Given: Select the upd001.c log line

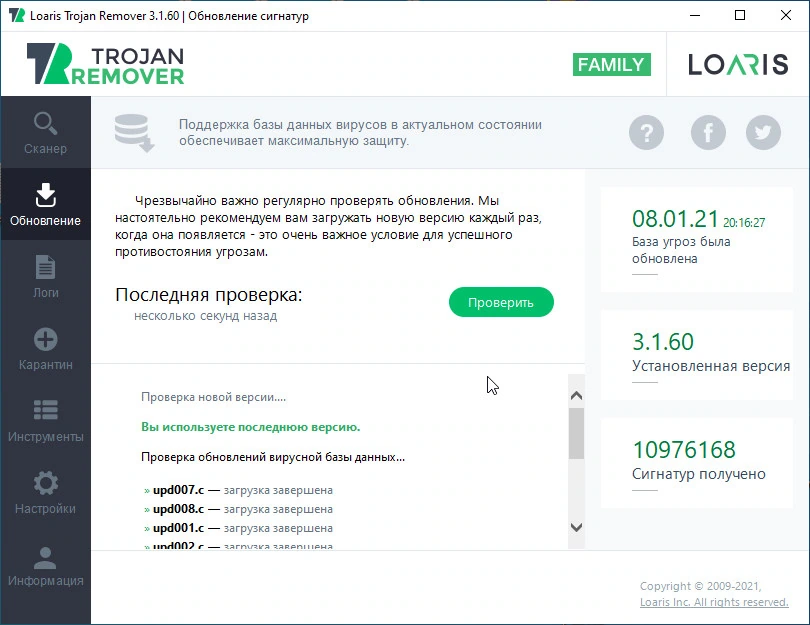Looking at the screenshot, I should click(238, 528).
